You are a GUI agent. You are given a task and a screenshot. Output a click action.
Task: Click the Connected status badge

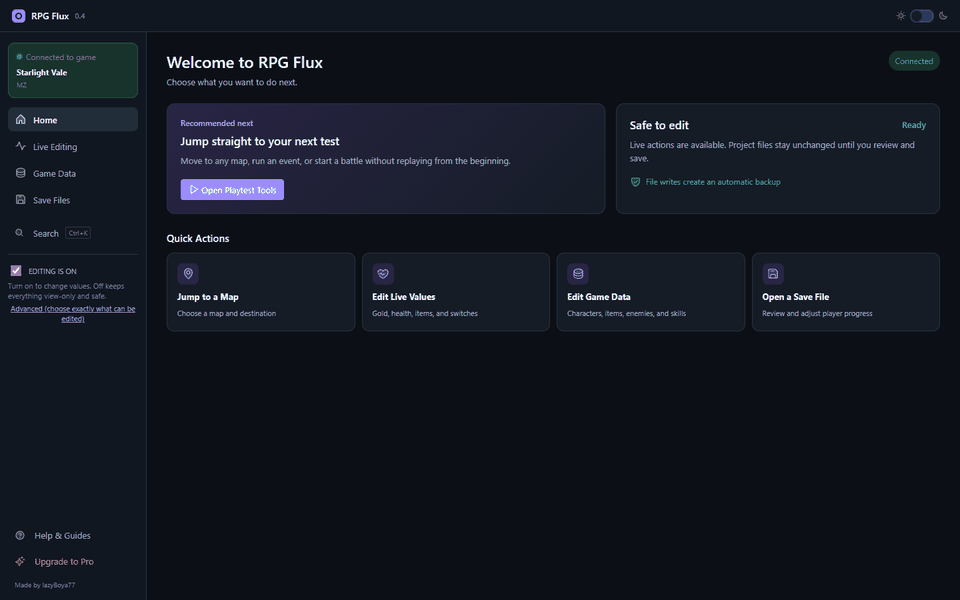tap(913, 61)
